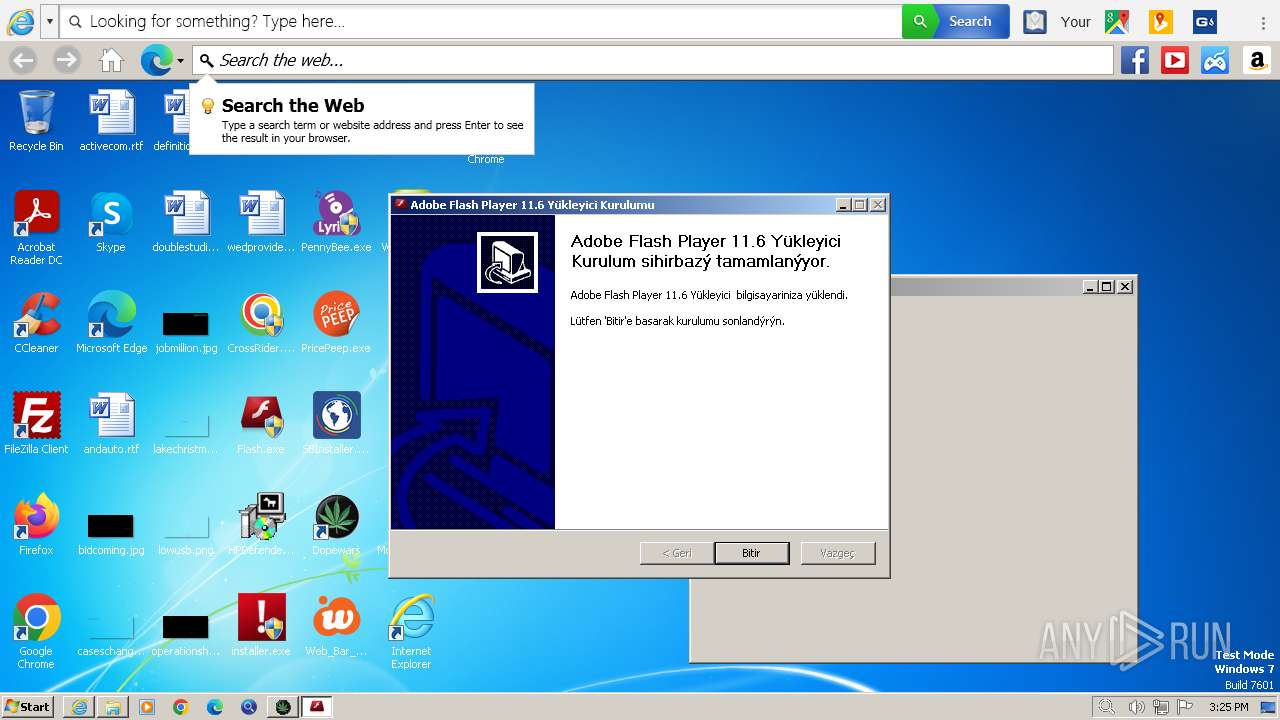Click the media player taskbar icon
This screenshot has height=720, width=1280.
point(147,707)
